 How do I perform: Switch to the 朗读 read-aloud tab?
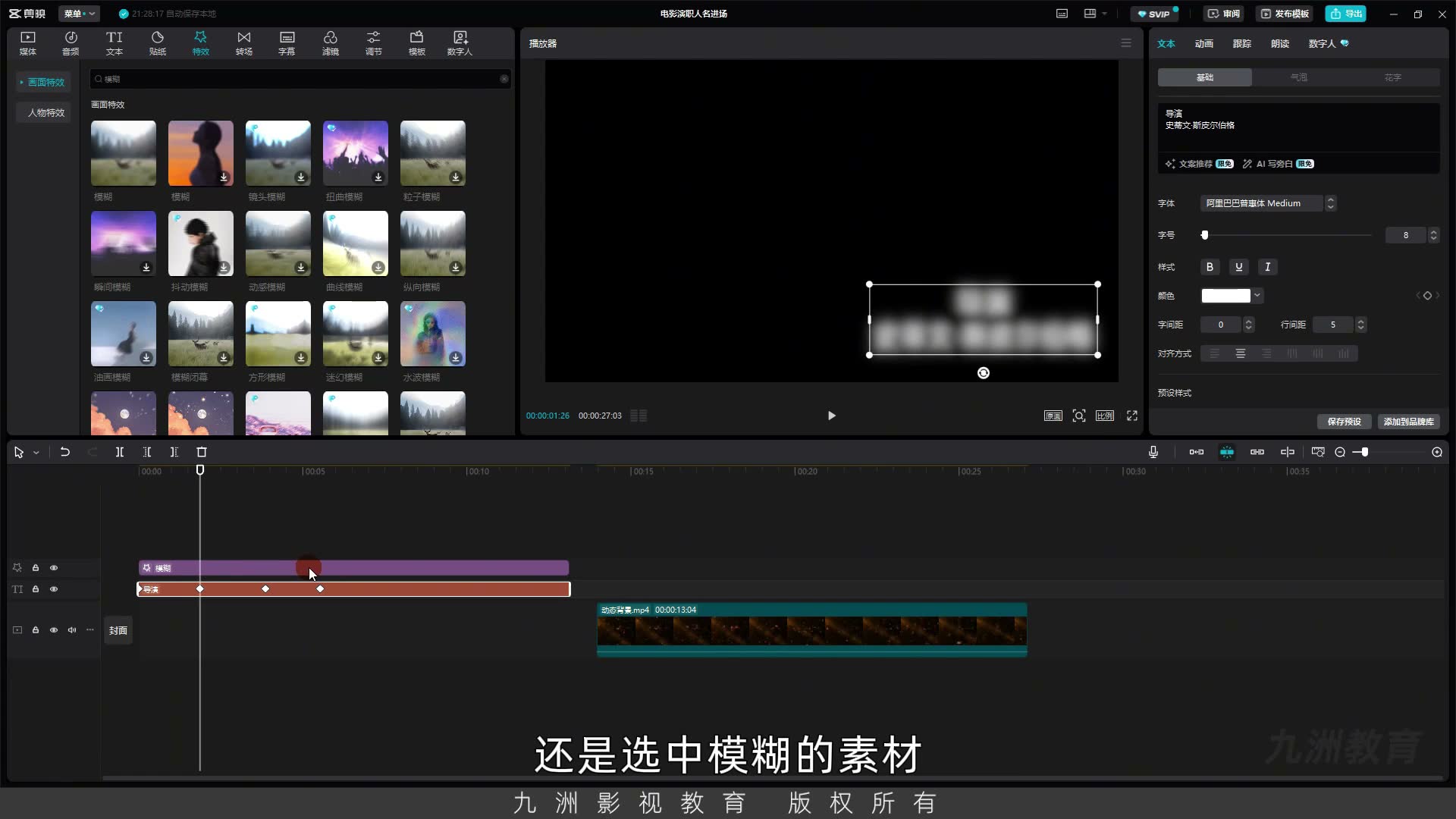(1280, 44)
